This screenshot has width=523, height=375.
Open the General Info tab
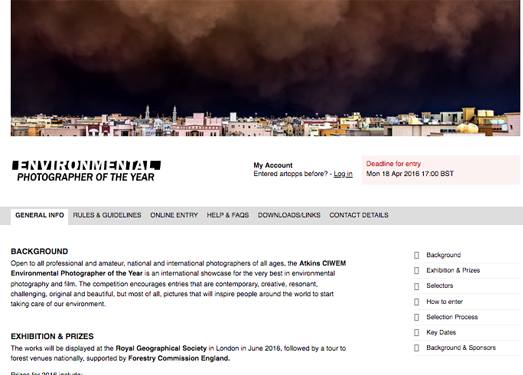(39, 216)
